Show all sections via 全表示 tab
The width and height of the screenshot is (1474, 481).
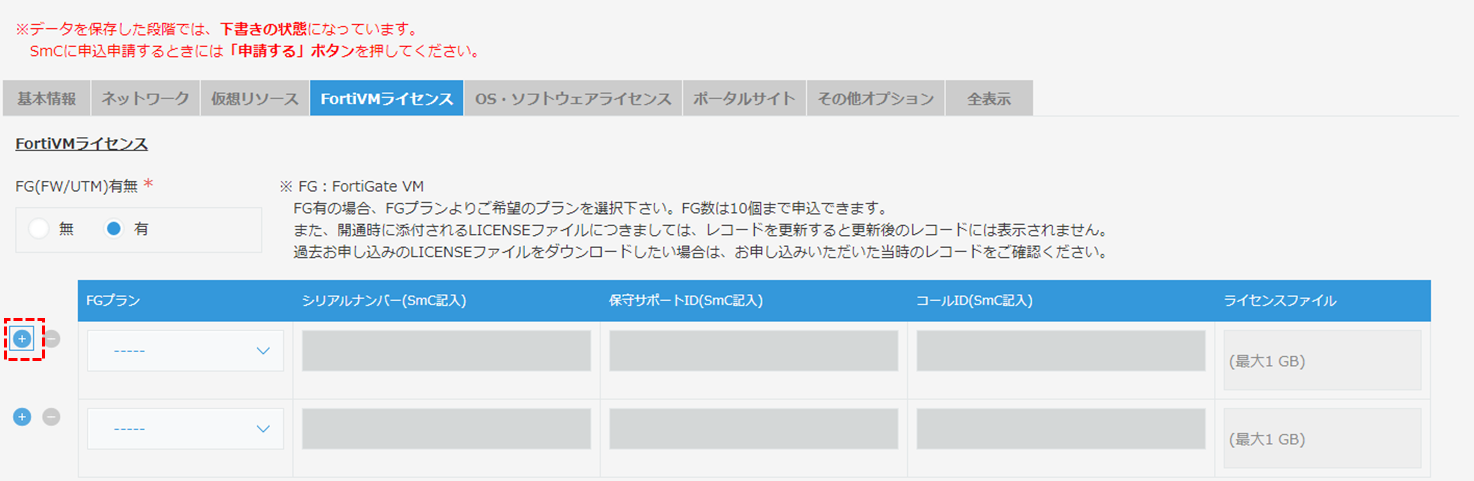click(x=989, y=98)
